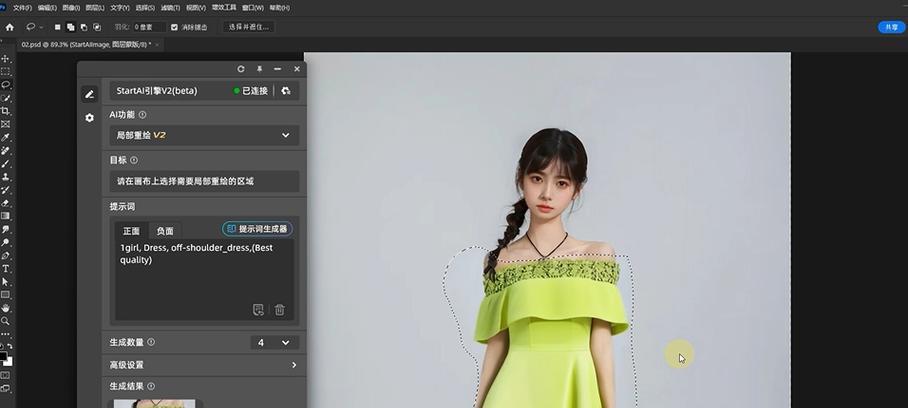Switch to the 负面 negative prompt tab
The height and width of the screenshot is (408, 908).
tap(165, 230)
